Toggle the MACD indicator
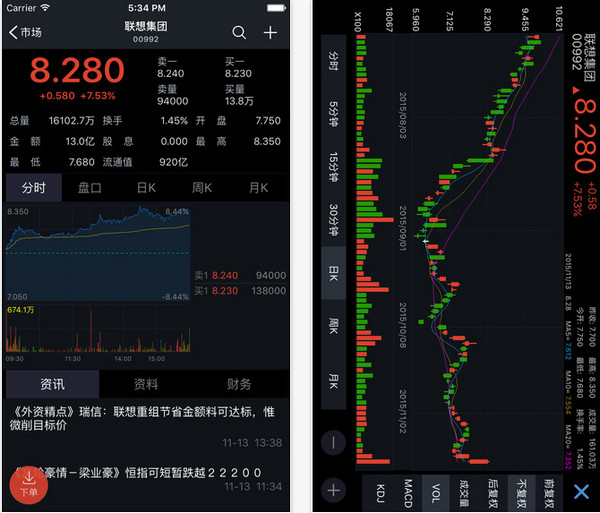Image resolution: width=600 pixels, height=513 pixels. tap(408, 493)
